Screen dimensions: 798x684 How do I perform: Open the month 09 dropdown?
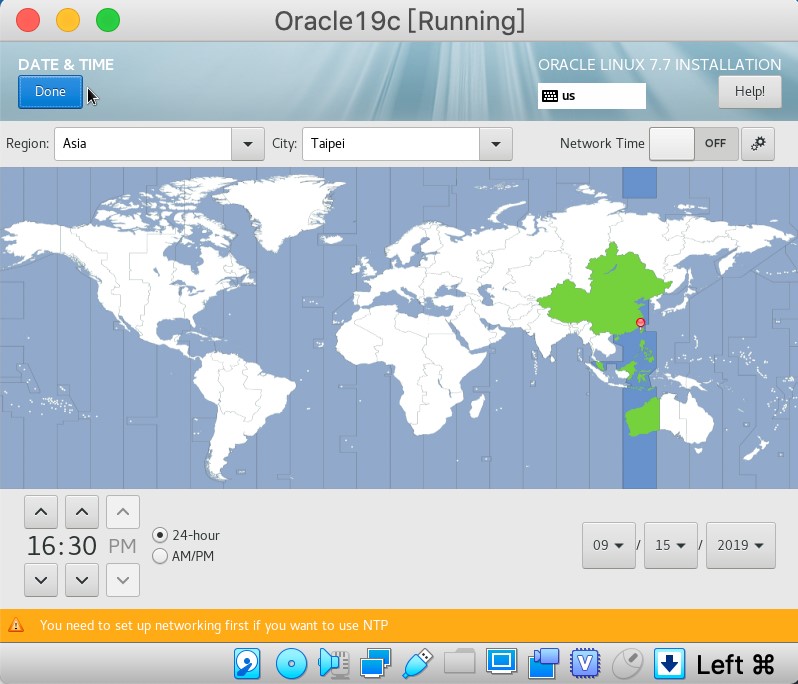click(609, 545)
